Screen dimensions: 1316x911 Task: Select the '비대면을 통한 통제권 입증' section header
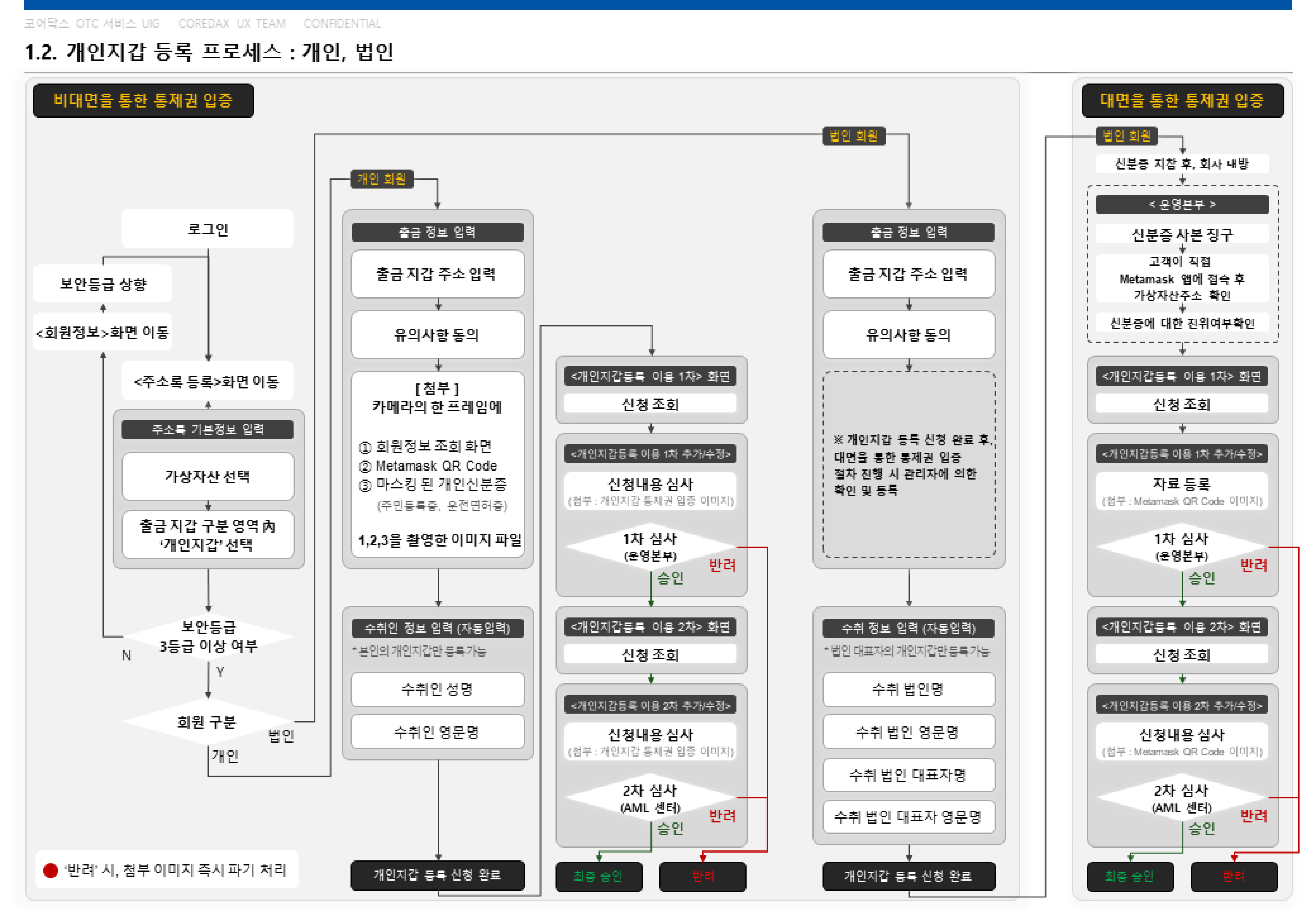[x=143, y=101]
